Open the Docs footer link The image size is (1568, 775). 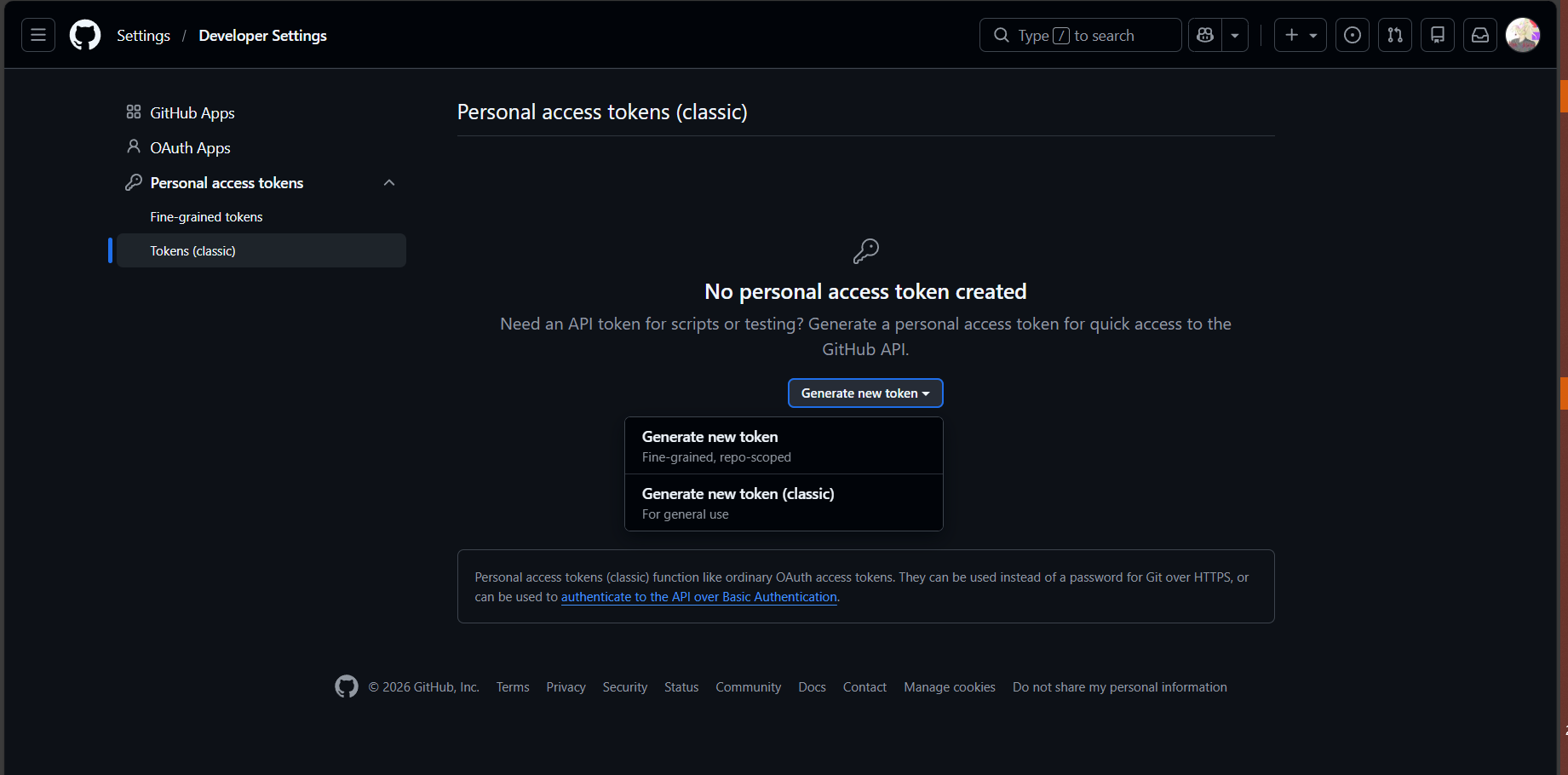tap(812, 687)
